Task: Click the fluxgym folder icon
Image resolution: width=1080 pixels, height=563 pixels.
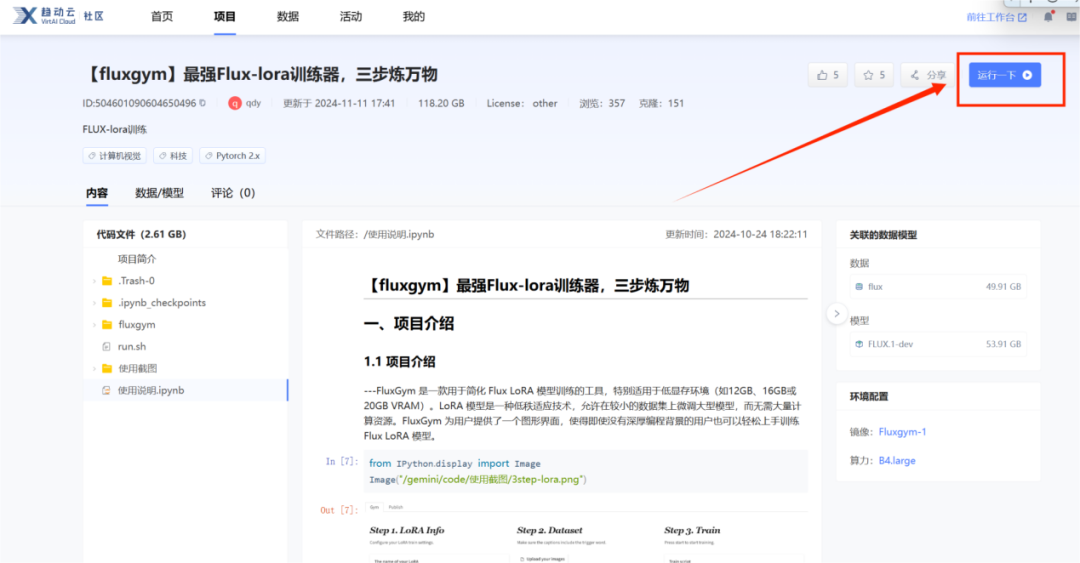Action: (107, 325)
